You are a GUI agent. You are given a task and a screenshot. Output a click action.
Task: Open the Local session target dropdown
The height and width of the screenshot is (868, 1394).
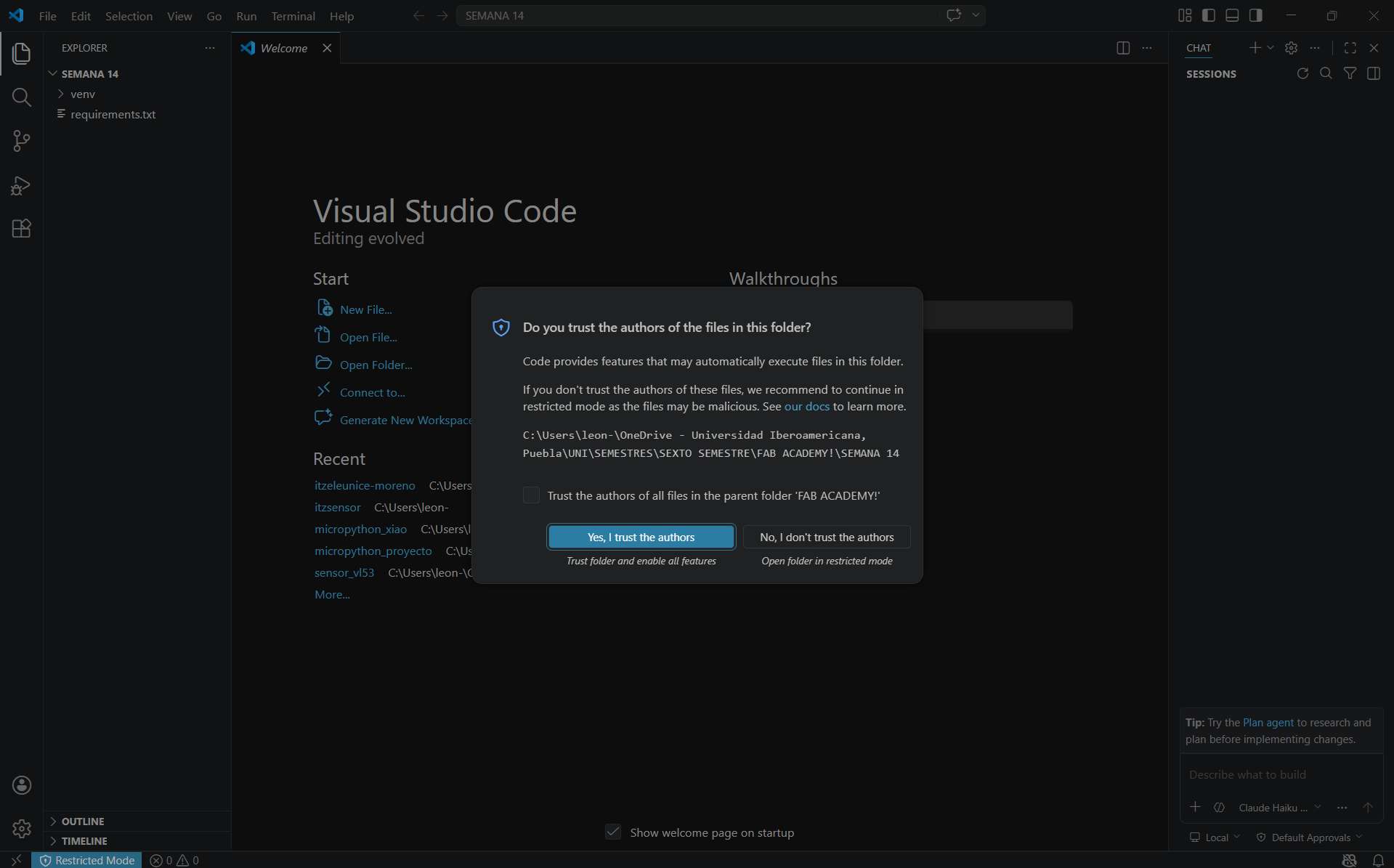[x=1215, y=837]
